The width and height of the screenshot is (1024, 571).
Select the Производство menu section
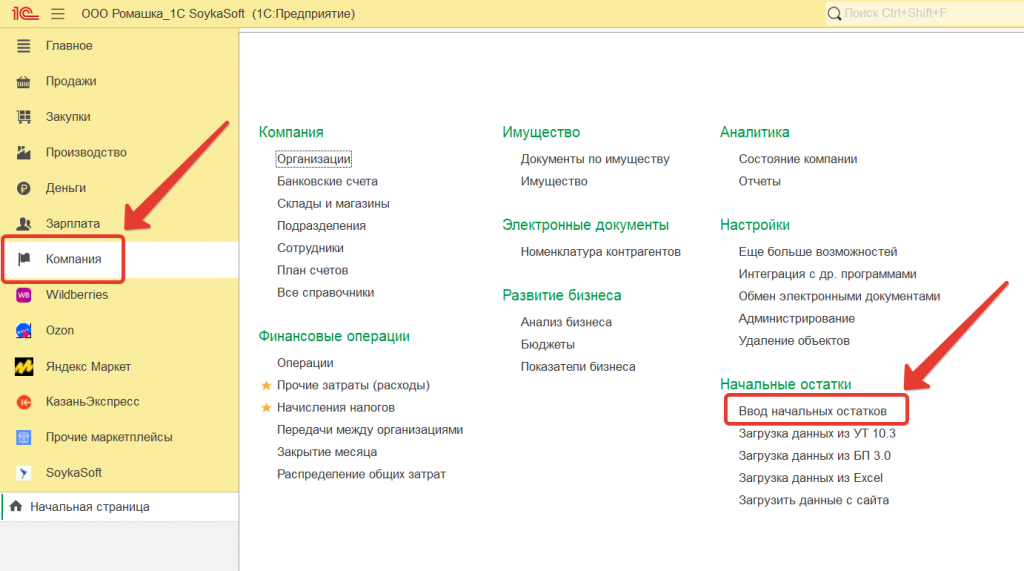(x=86, y=152)
